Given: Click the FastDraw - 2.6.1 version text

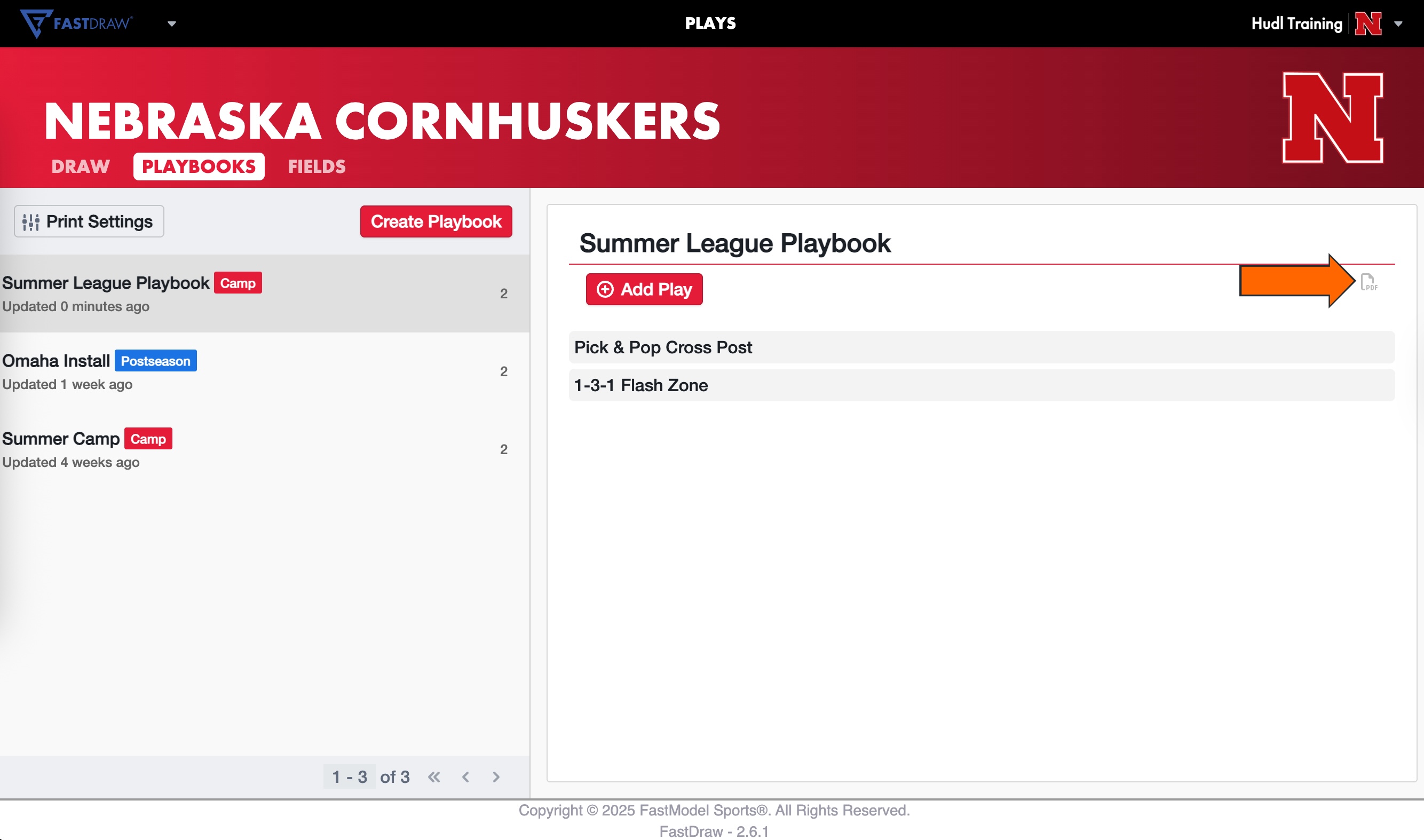Looking at the screenshot, I should (714, 831).
